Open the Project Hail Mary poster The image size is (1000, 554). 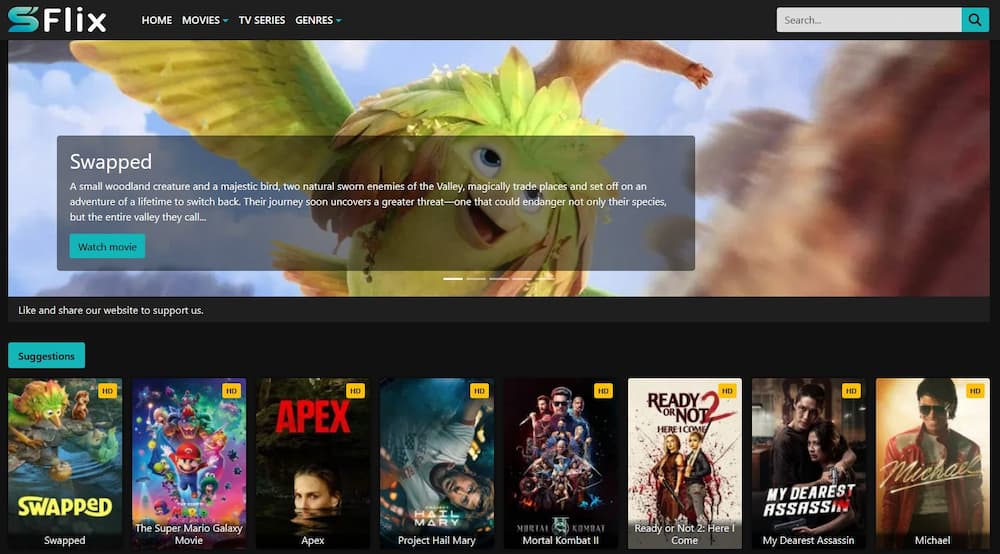coord(437,463)
